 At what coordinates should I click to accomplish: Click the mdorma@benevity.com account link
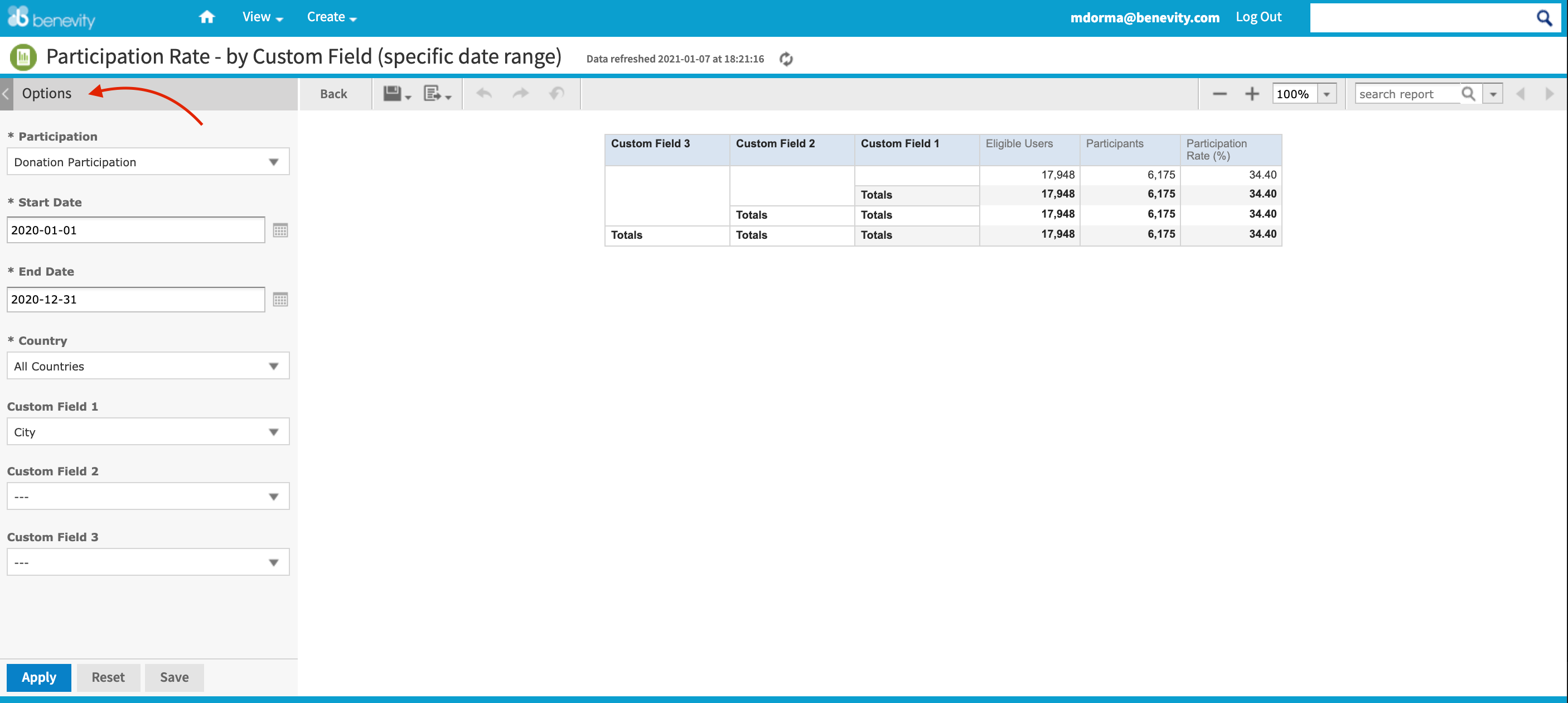tap(1144, 18)
